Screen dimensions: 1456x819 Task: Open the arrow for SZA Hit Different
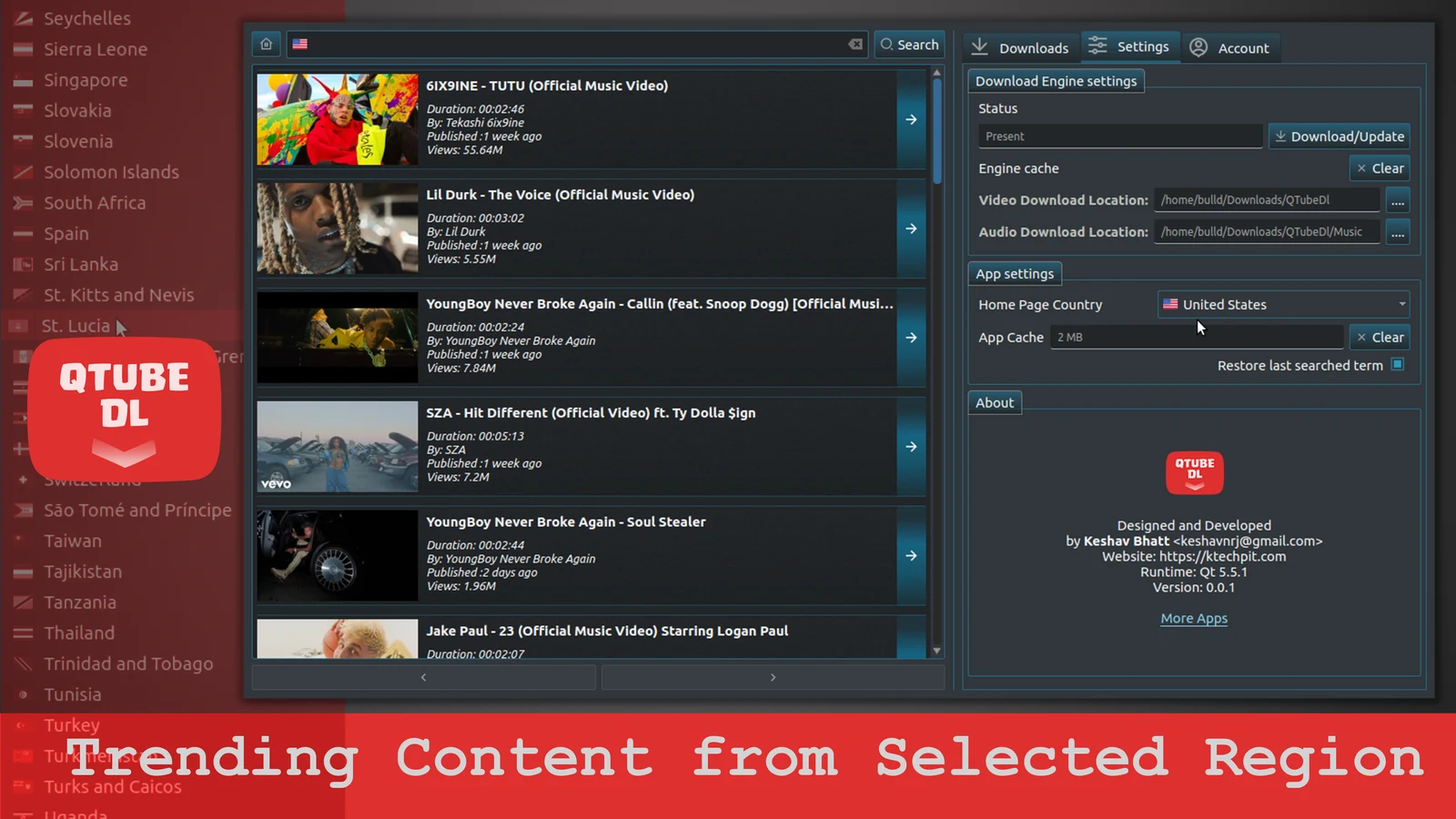pyautogui.click(x=911, y=447)
